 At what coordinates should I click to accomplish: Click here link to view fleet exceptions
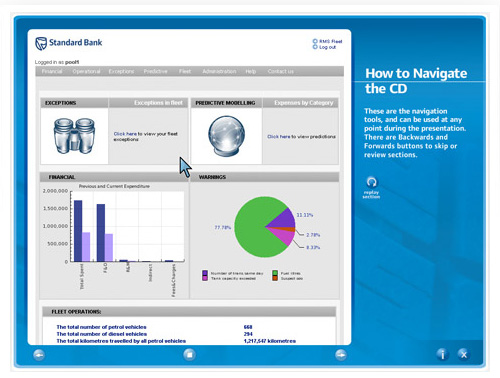pos(125,134)
